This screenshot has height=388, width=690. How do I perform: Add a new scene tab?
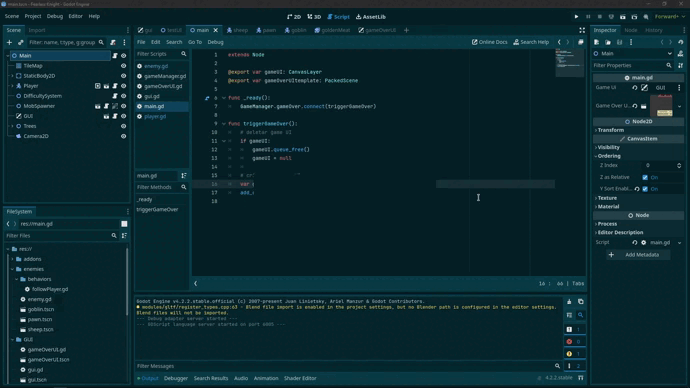tap(406, 30)
